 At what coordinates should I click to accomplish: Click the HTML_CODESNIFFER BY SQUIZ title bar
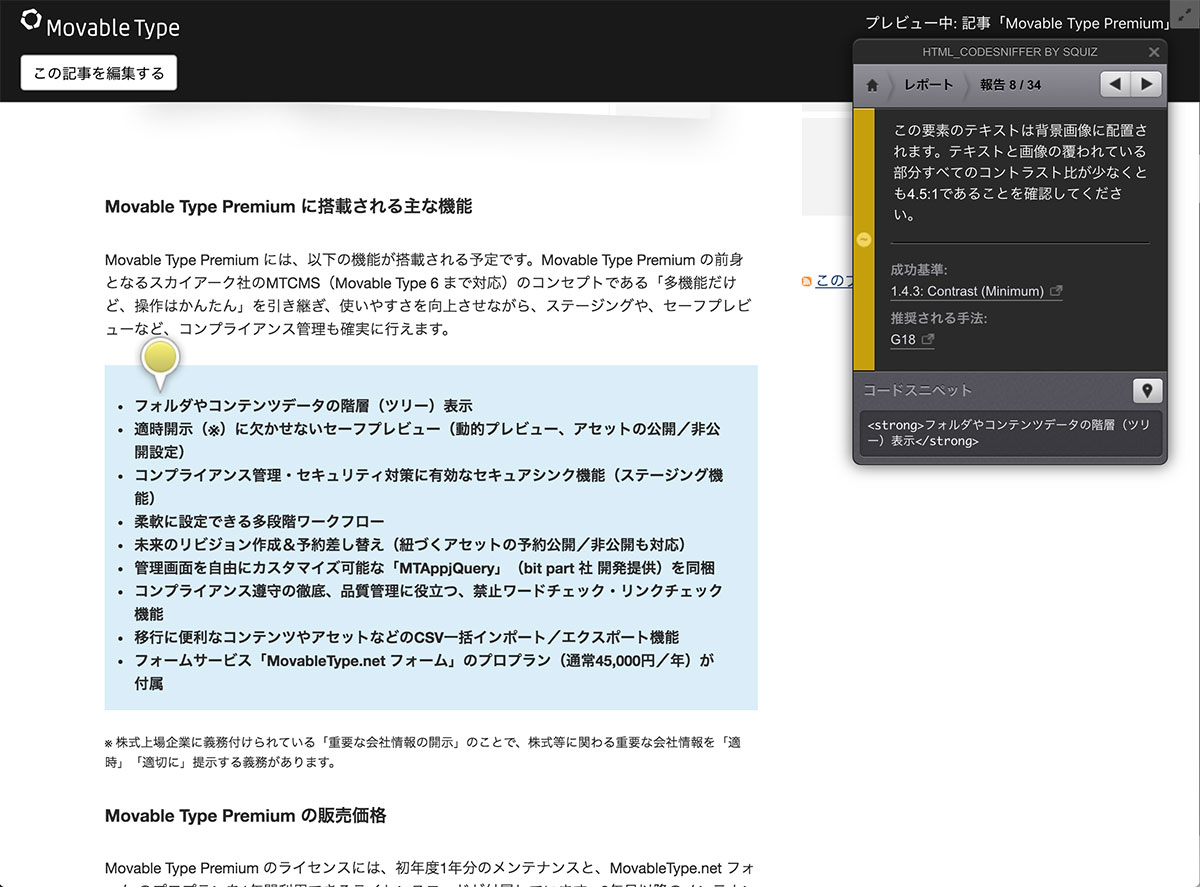tap(1010, 52)
